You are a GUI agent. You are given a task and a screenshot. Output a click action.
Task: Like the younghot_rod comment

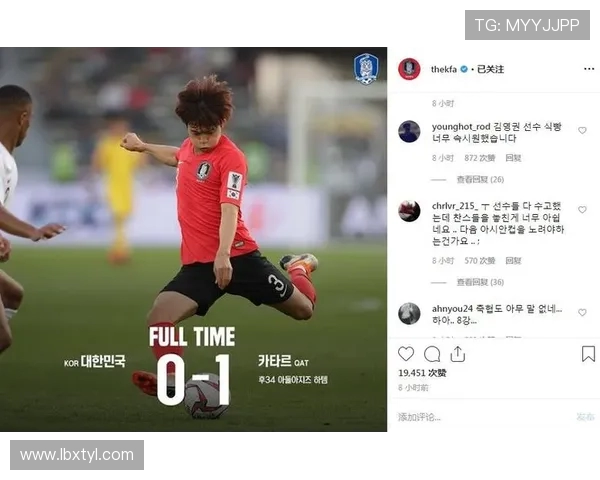click(582, 131)
